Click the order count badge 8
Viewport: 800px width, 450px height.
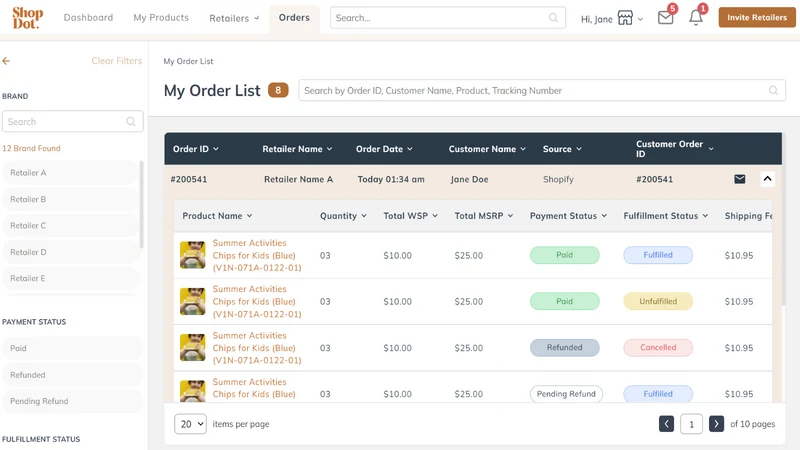pos(278,90)
